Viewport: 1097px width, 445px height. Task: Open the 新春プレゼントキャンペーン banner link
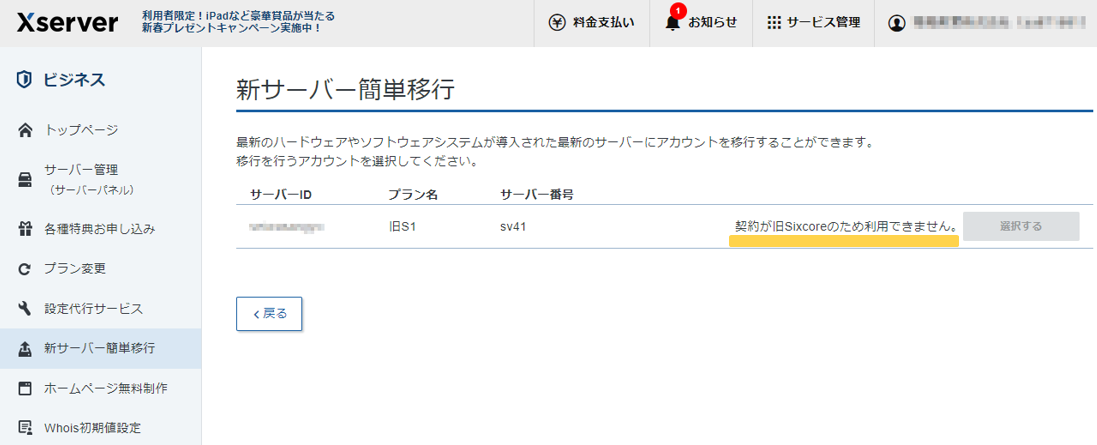pyautogui.click(x=238, y=22)
